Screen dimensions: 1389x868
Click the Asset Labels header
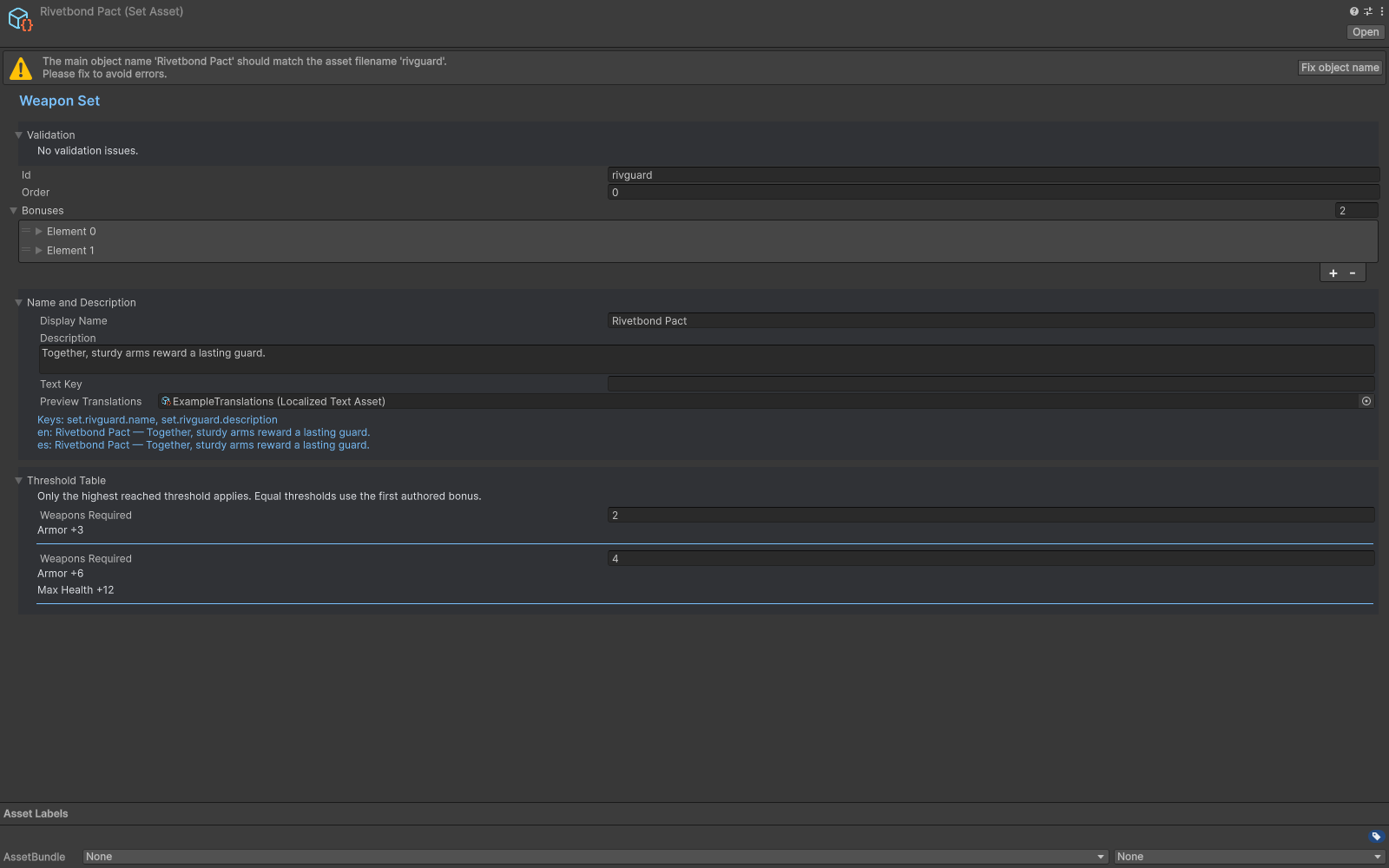coord(36,813)
